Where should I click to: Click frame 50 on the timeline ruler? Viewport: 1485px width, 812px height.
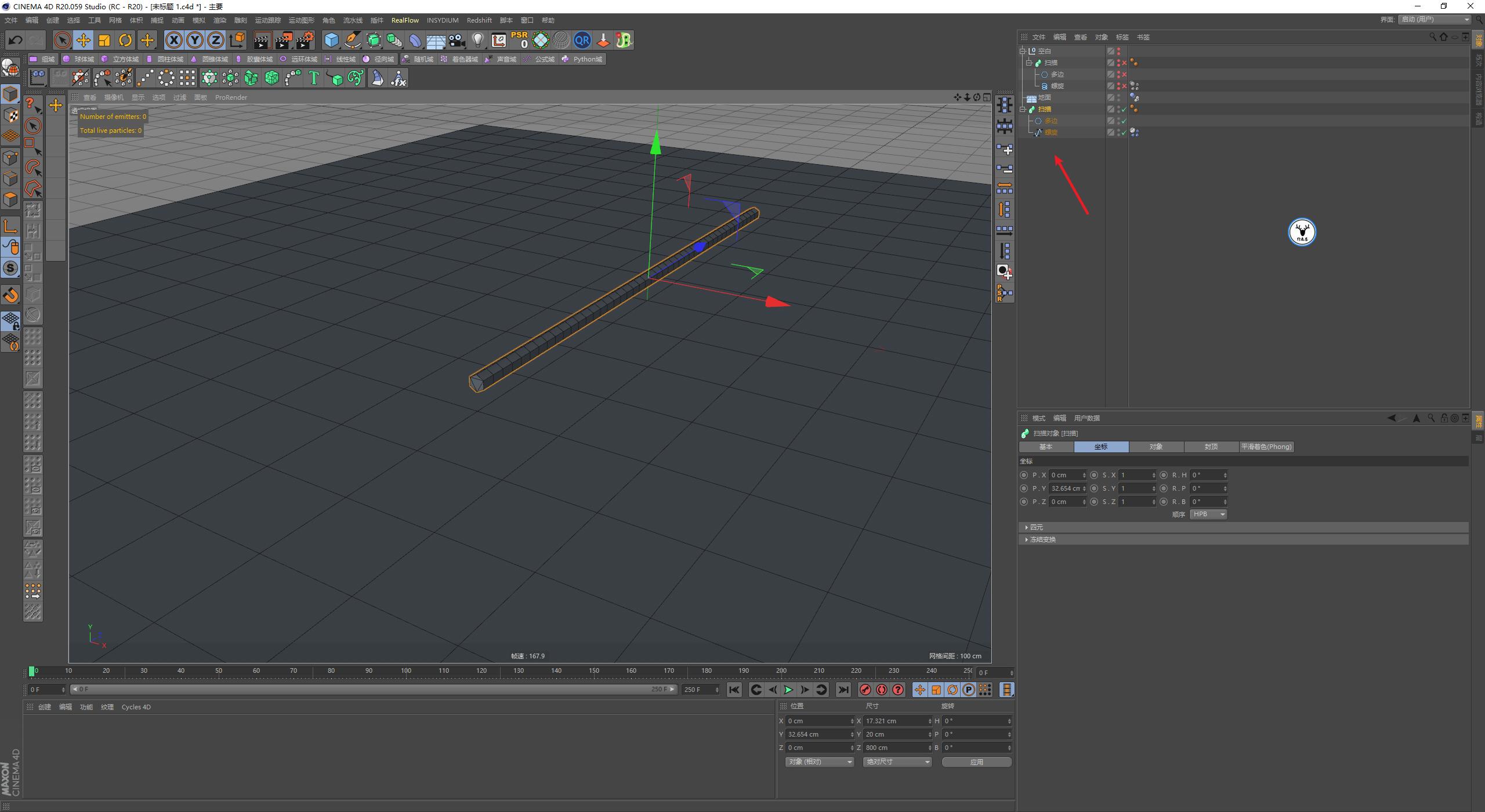[219, 670]
